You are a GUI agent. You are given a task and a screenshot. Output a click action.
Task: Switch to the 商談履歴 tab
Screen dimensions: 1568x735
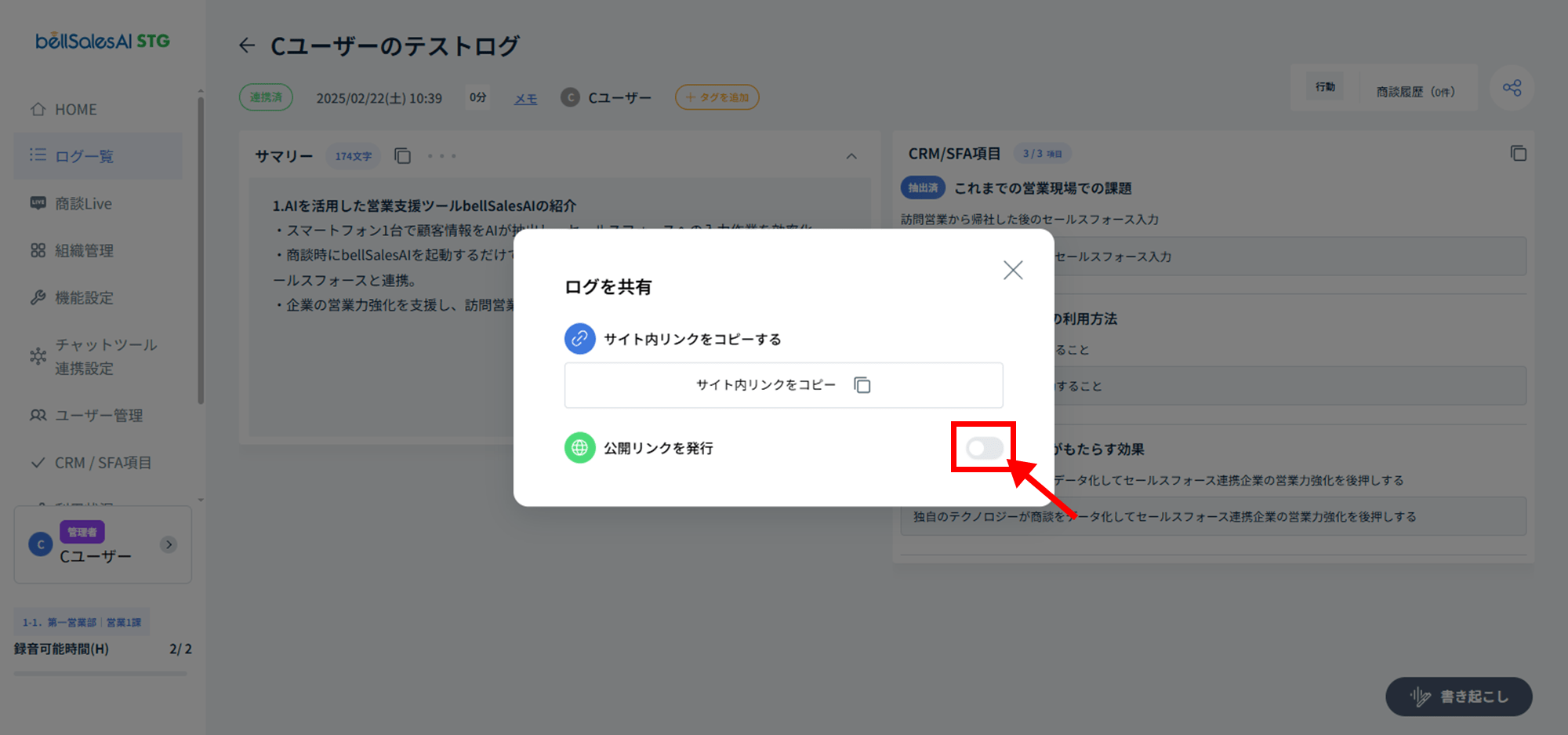1415,92
